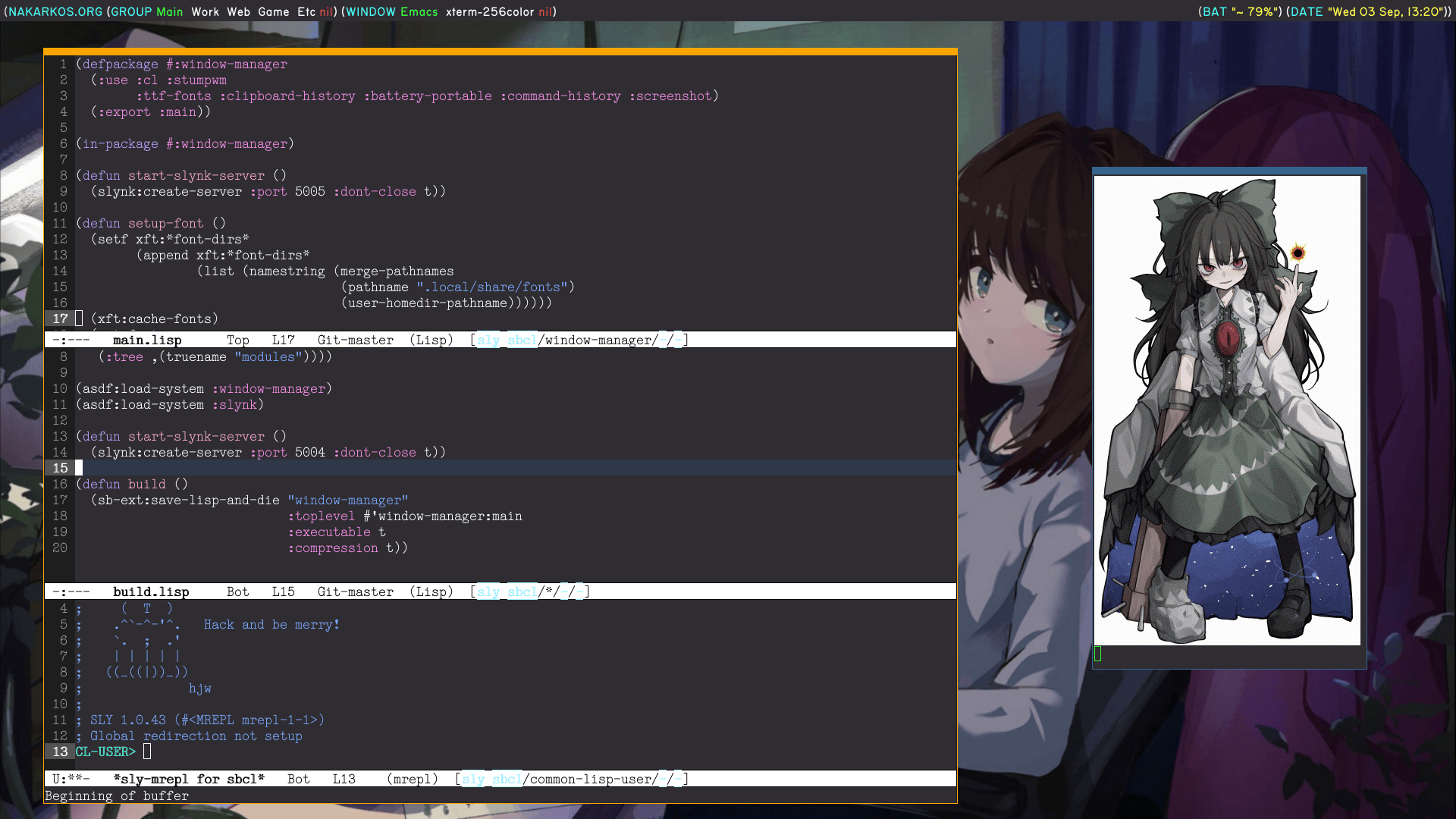Click the sly connection indicator for main.lisp
The height and width of the screenshot is (819, 1456).
pyautogui.click(x=488, y=340)
